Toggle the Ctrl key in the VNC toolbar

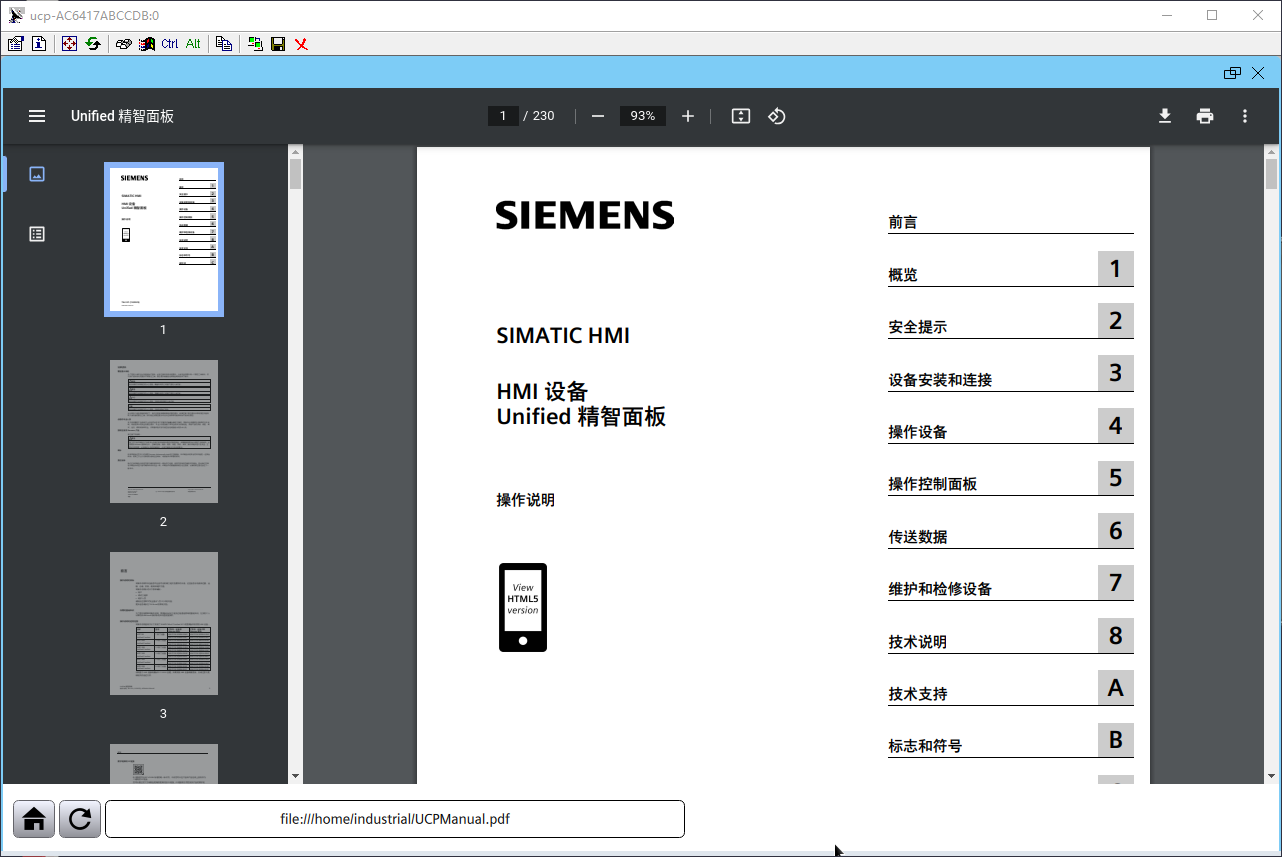coord(170,44)
